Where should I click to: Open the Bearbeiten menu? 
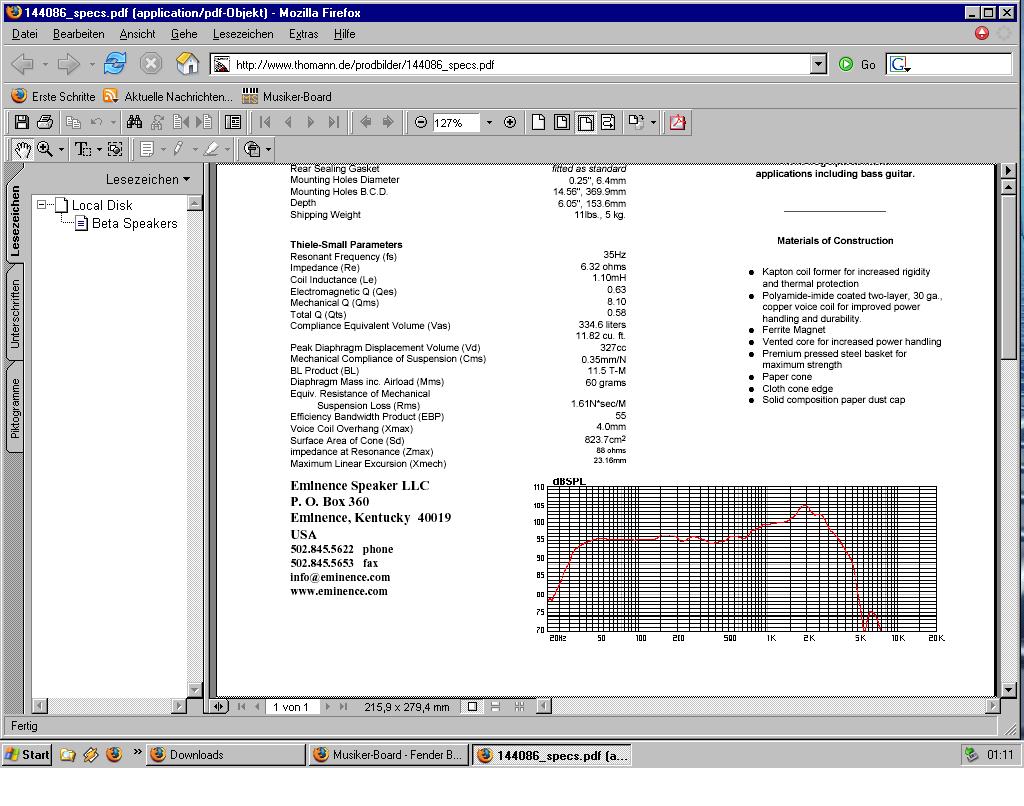coord(78,33)
